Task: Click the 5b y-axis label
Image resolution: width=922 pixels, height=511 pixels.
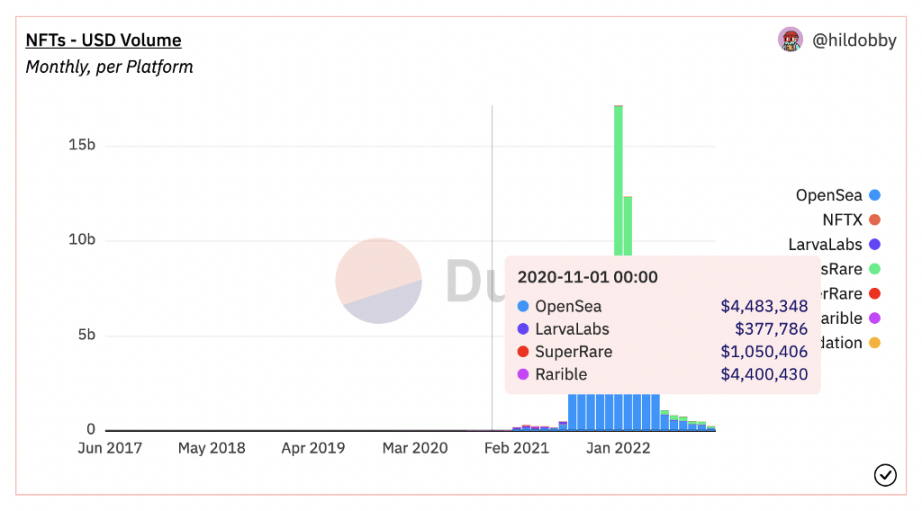Action: click(86, 335)
